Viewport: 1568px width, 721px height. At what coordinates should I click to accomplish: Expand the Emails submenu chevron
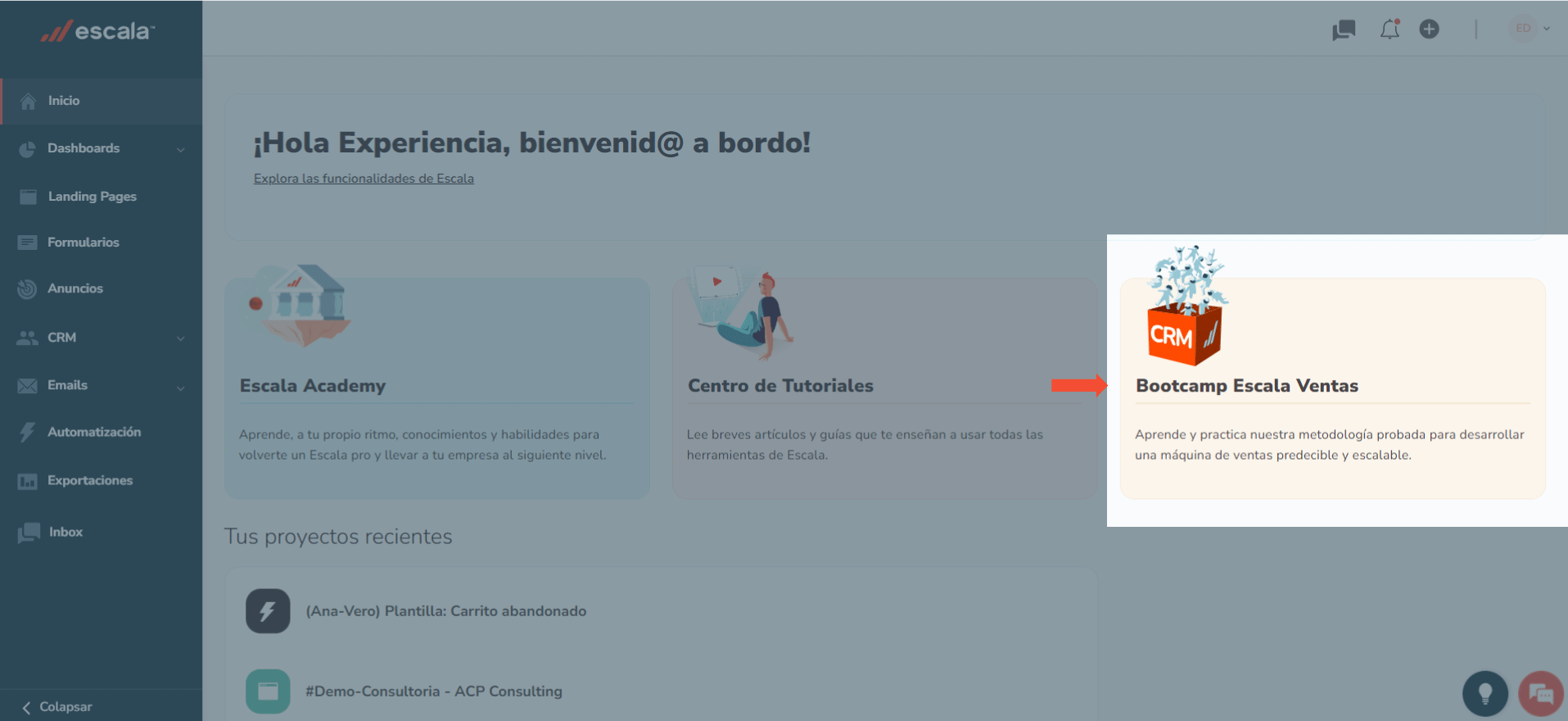(x=180, y=388)
